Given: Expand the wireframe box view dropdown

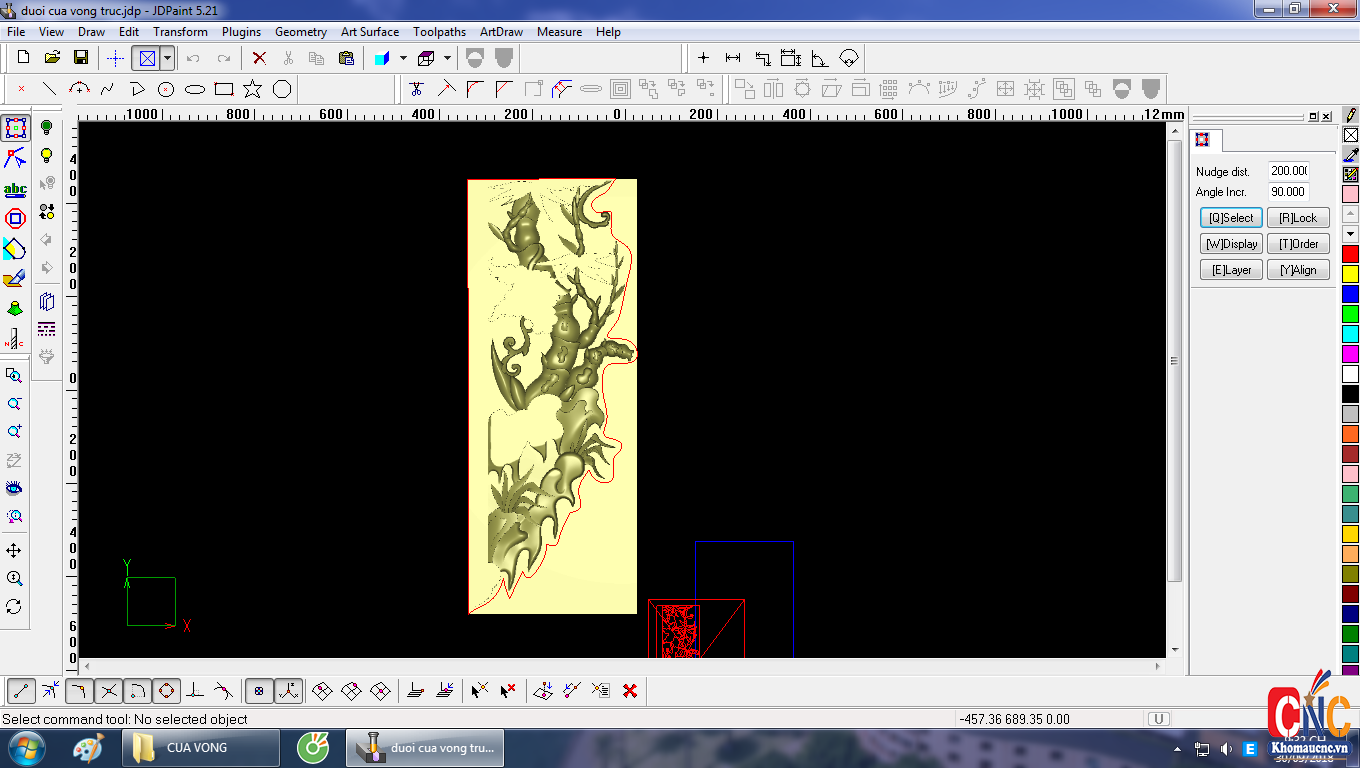Looking at the screenshot, I should click(447, 58).
